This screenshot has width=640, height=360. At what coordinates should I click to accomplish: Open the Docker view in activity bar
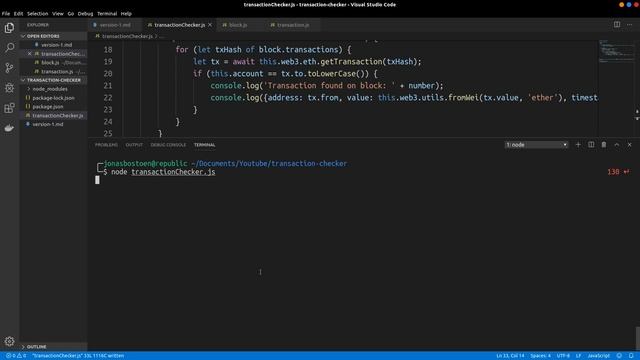(x=9, y=128)
